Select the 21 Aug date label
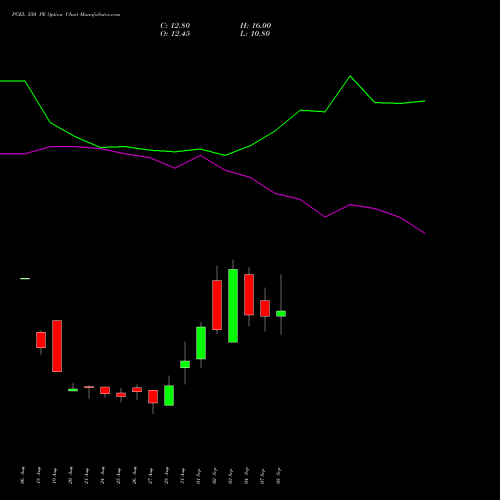Screen dimensions: 500x500 86,476
